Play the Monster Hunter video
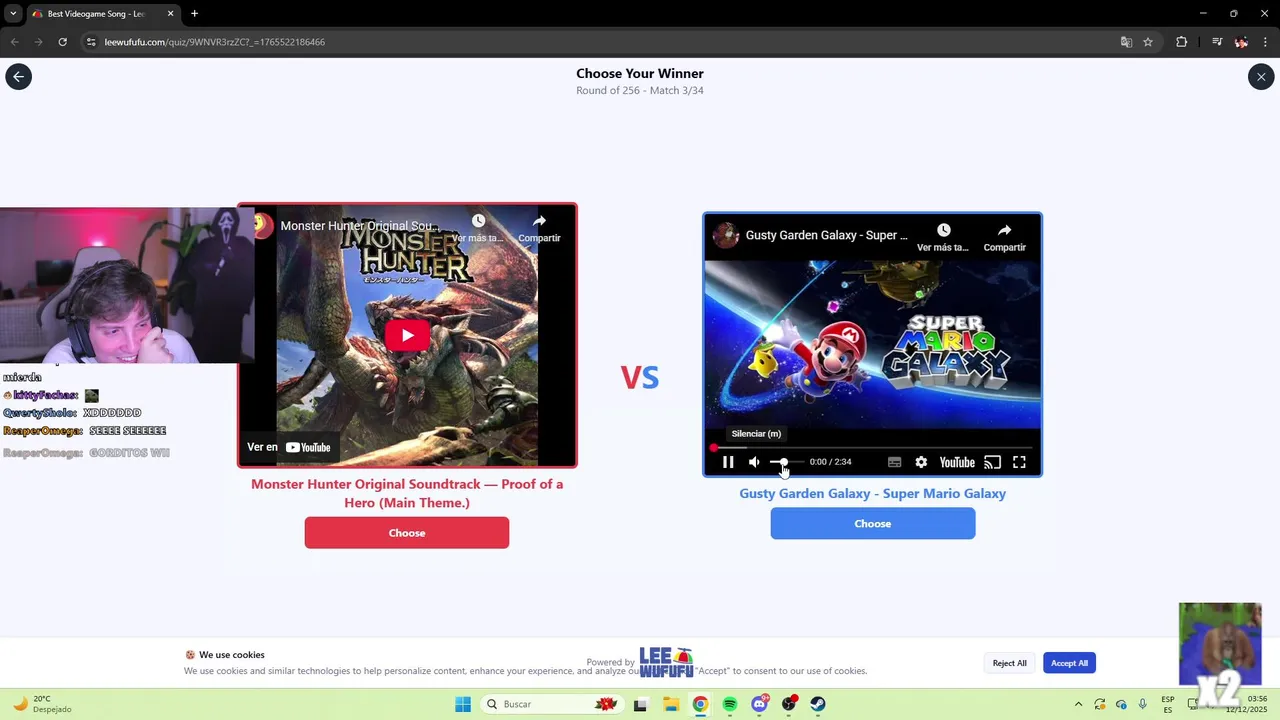 point(407,335)
